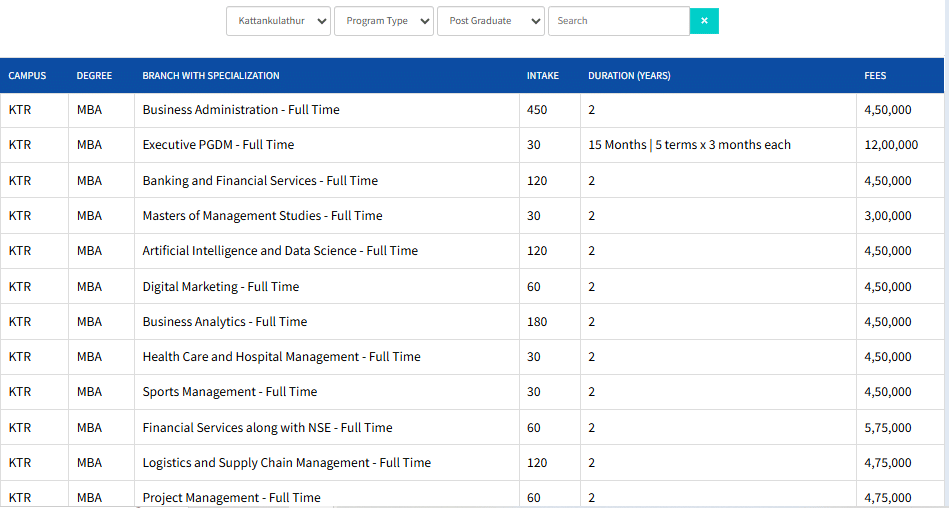Select Business Administration - Full Time row
Viewport: 949px width, 508px height.
pos(241,110)
